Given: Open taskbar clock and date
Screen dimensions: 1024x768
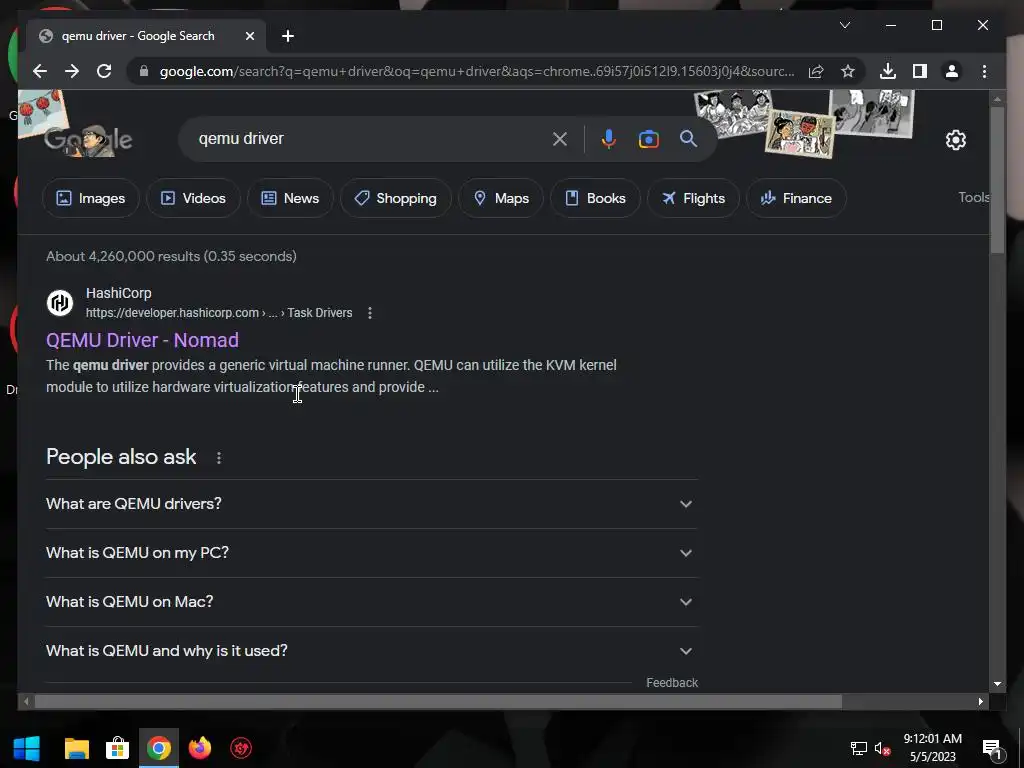Looking at the screenshot, I should point(933,748).
